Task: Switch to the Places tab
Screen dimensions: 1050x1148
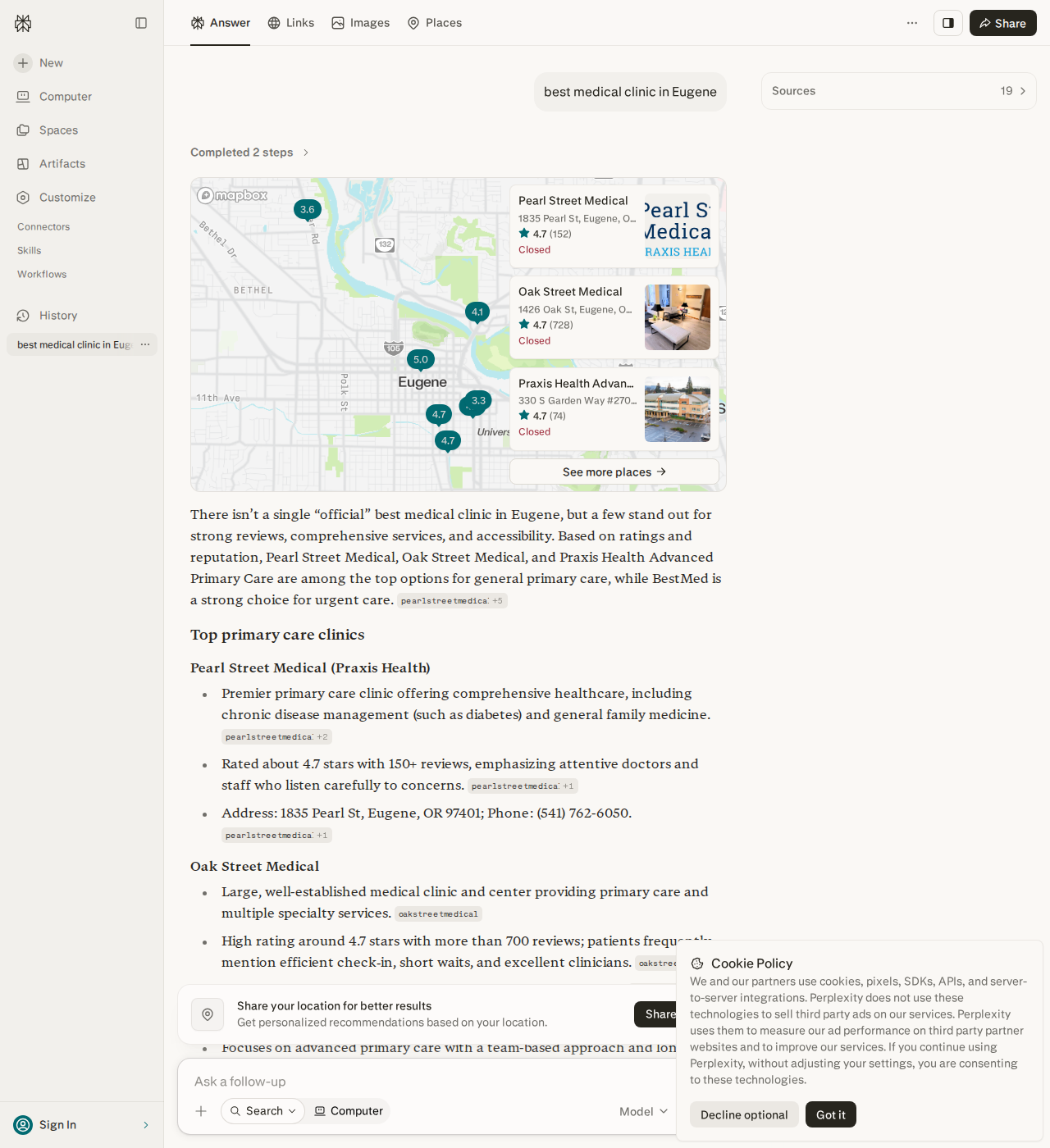Action: (x=435, y=23)
